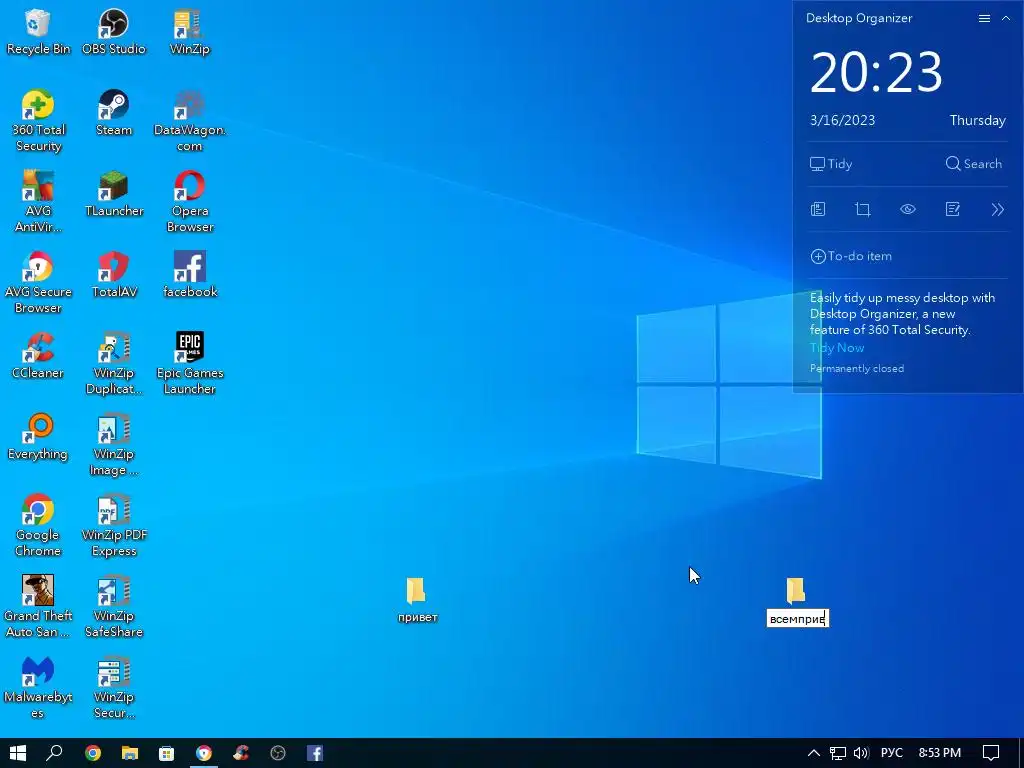Open Microsoft Store from the taskbar
The image size is (1024, 768).
[167, 753]
